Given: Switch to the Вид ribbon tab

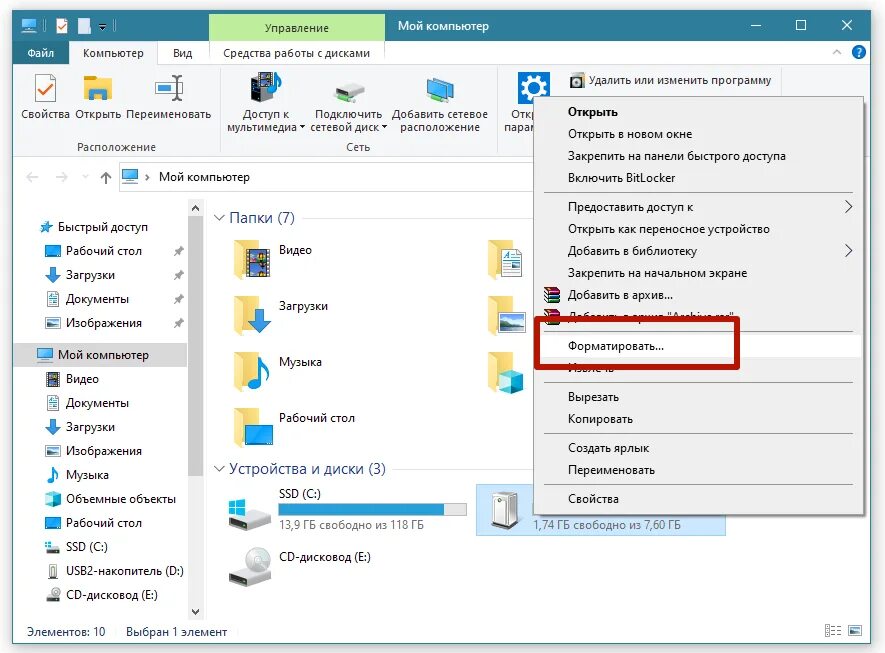Looking at the screenshot, I should pyautogui.click(x=182, y=53).
